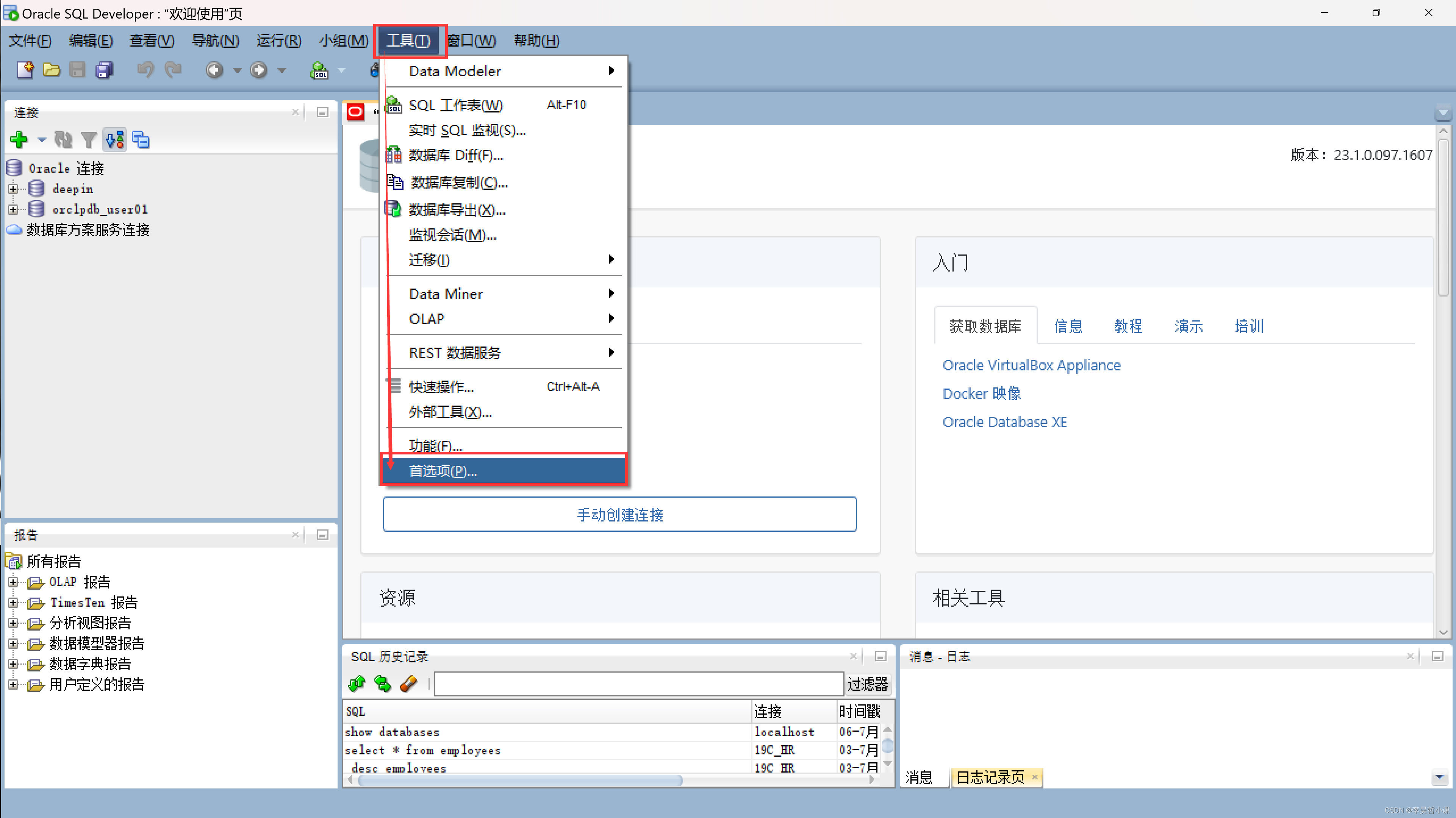The height and width of the screenshot is (818, 1456).
Task: Click the 手动创建连接 button
Action: pyautogui.click(x=619, y=514)
